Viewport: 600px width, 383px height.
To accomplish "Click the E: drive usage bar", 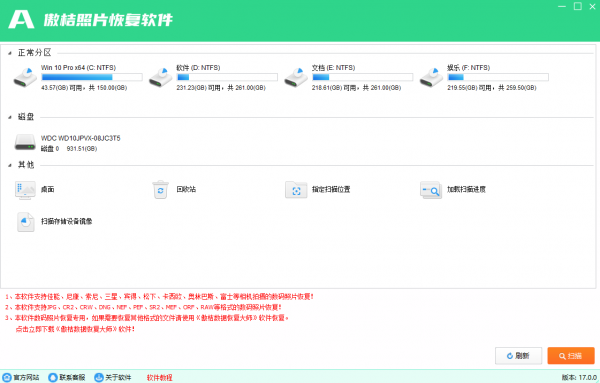I will point(362,77).
